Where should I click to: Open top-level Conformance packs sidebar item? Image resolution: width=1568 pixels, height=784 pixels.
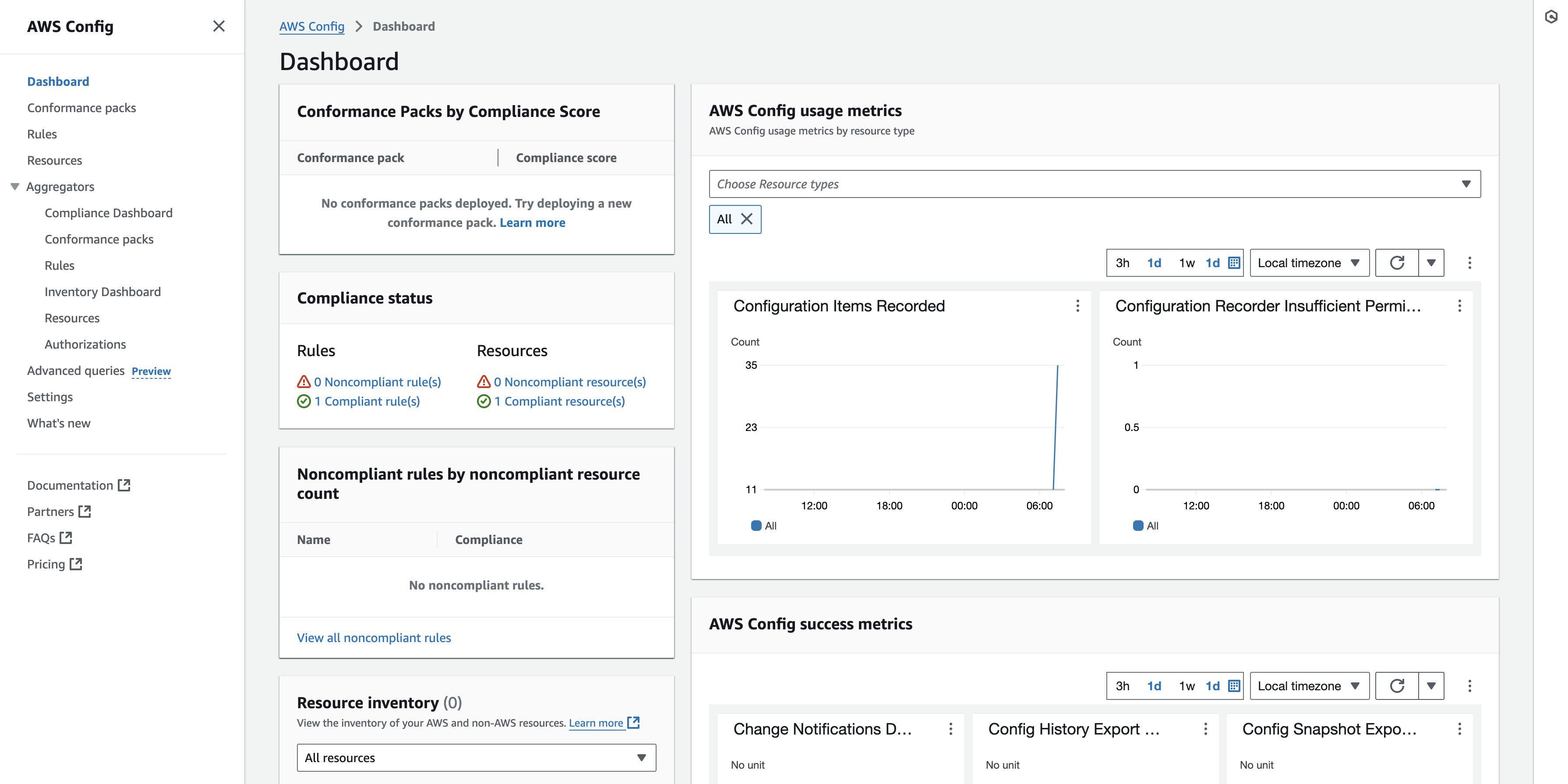[x=81, y=108]
